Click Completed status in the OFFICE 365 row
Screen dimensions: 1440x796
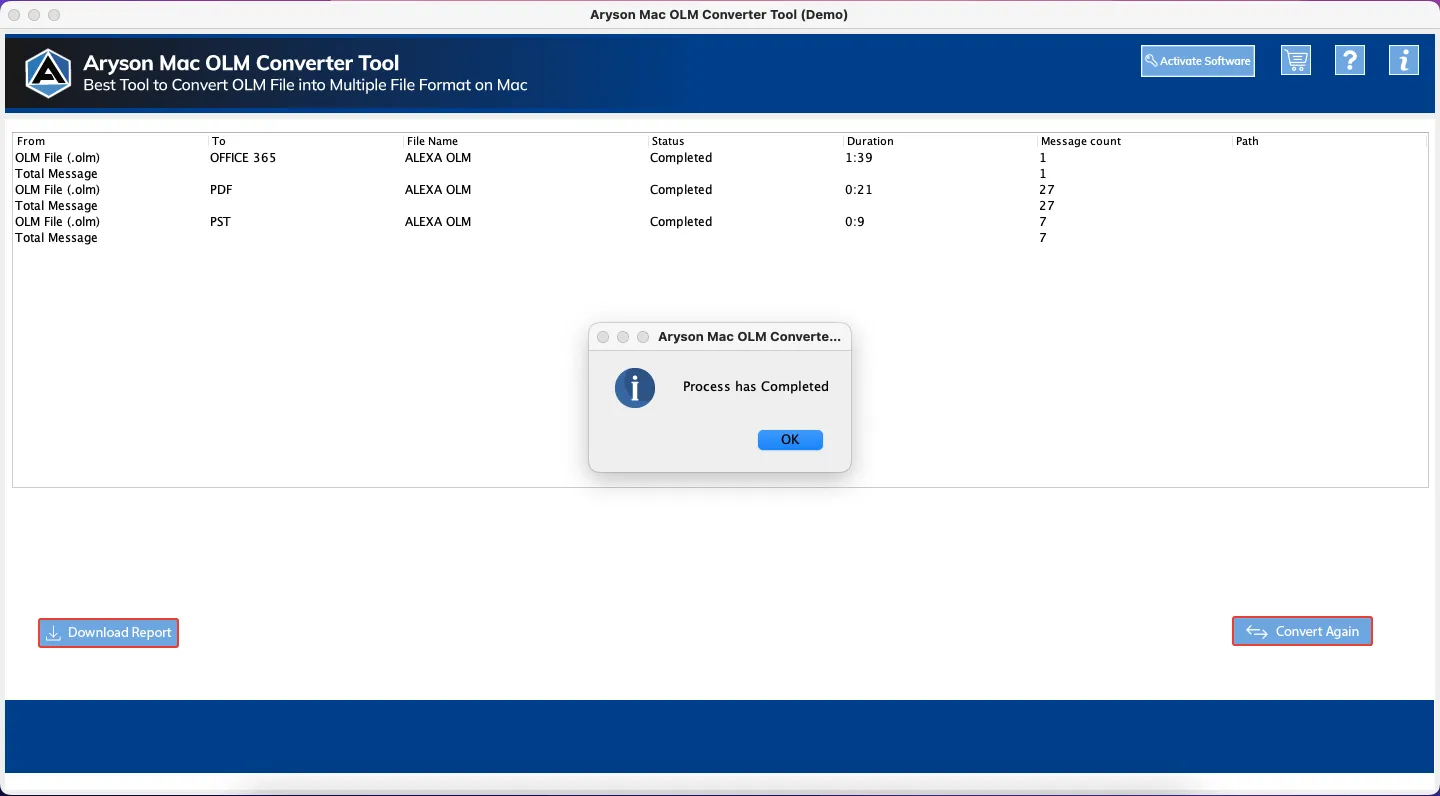point(681,158)
